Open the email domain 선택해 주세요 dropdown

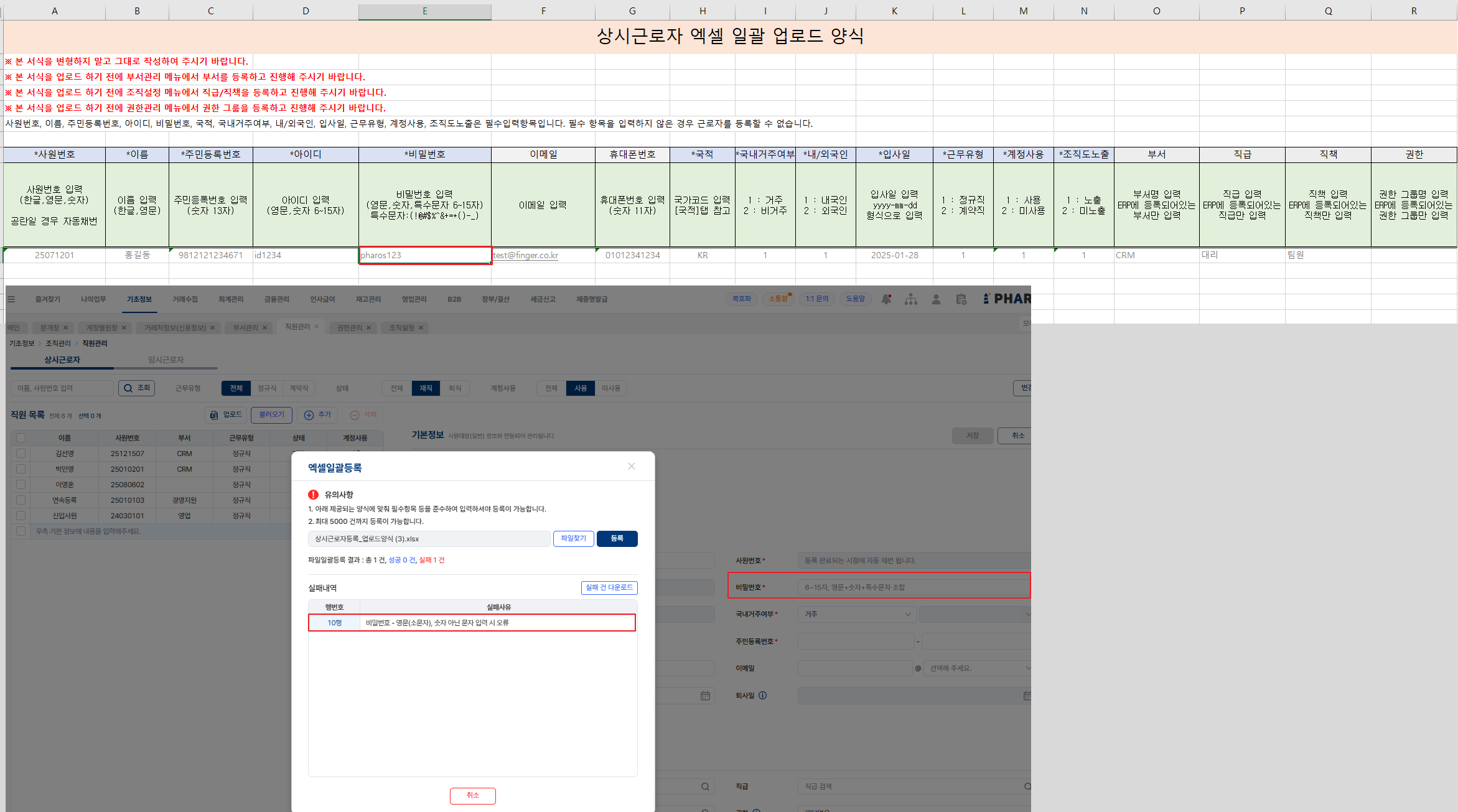[978, 668]
